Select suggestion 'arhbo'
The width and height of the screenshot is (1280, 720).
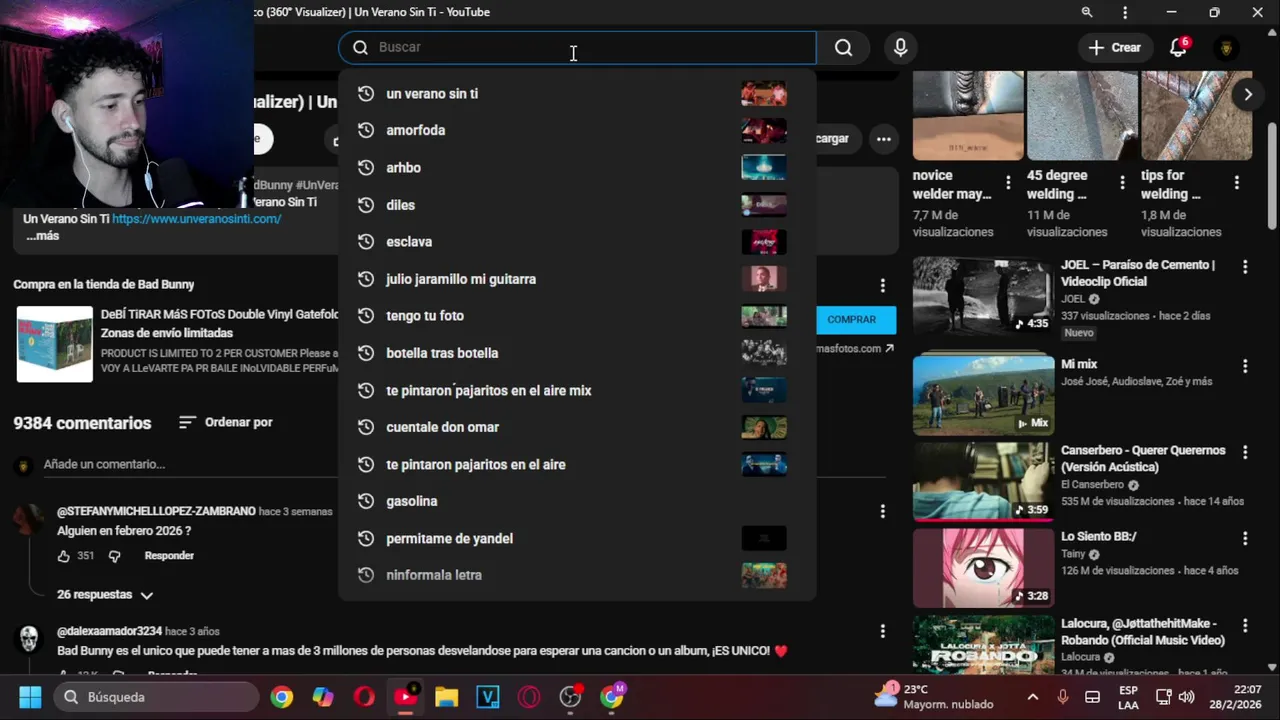(x=577, y=168)
